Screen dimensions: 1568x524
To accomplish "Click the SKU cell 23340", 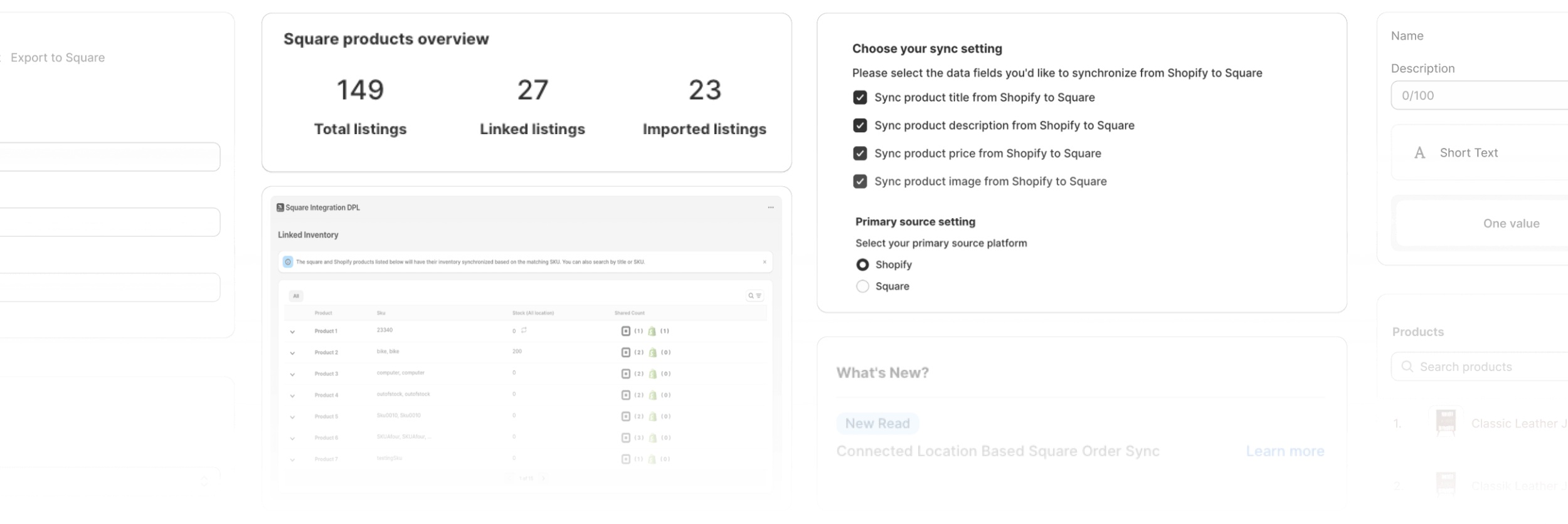I will (384, 330).
